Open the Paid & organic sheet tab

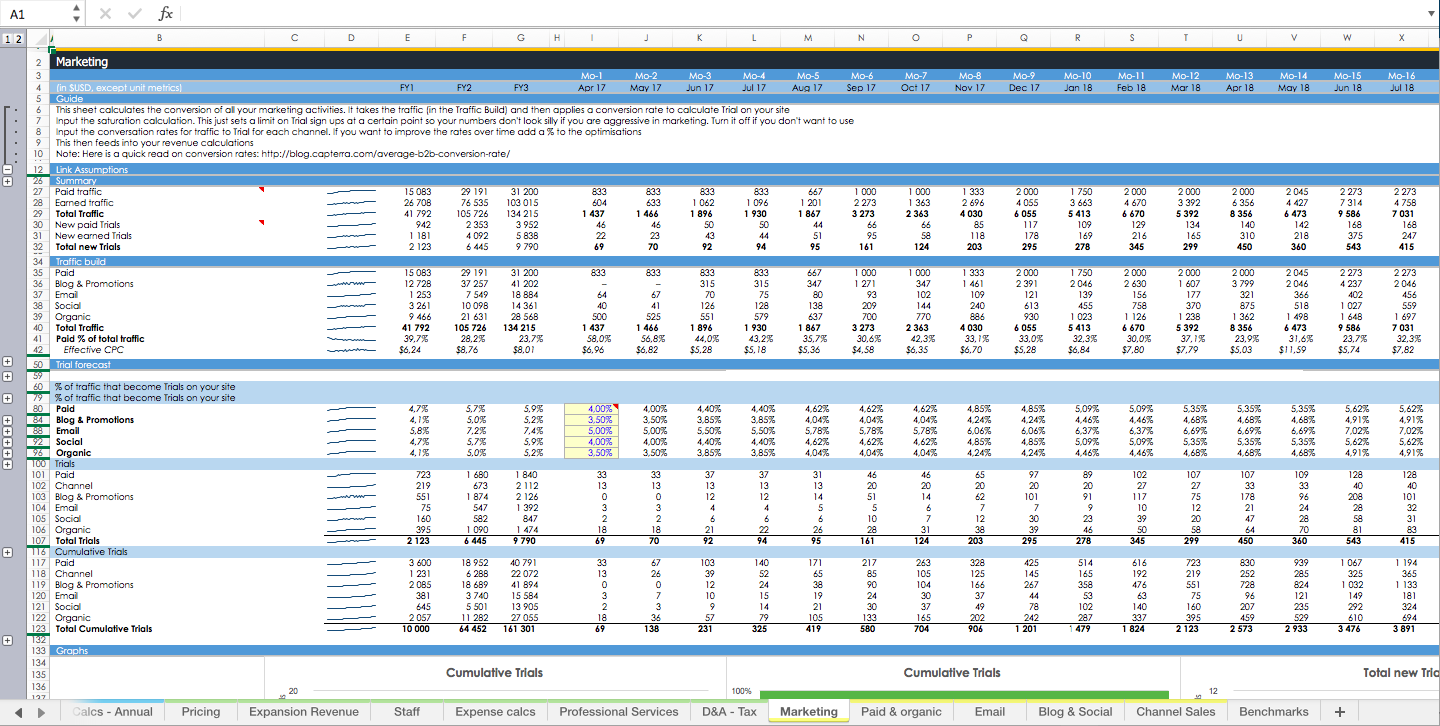(x=901, y=712)
